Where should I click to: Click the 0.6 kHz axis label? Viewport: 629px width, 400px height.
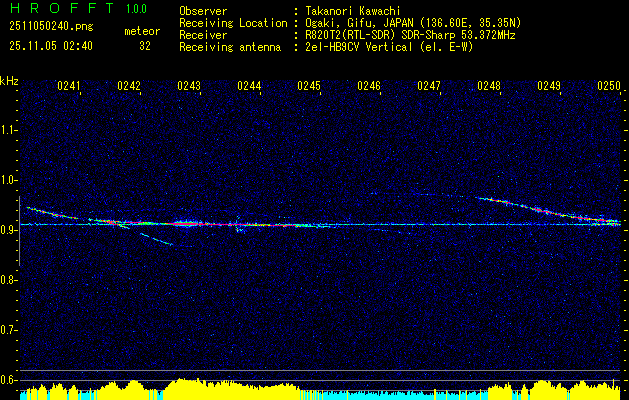[x=8, y=380]
